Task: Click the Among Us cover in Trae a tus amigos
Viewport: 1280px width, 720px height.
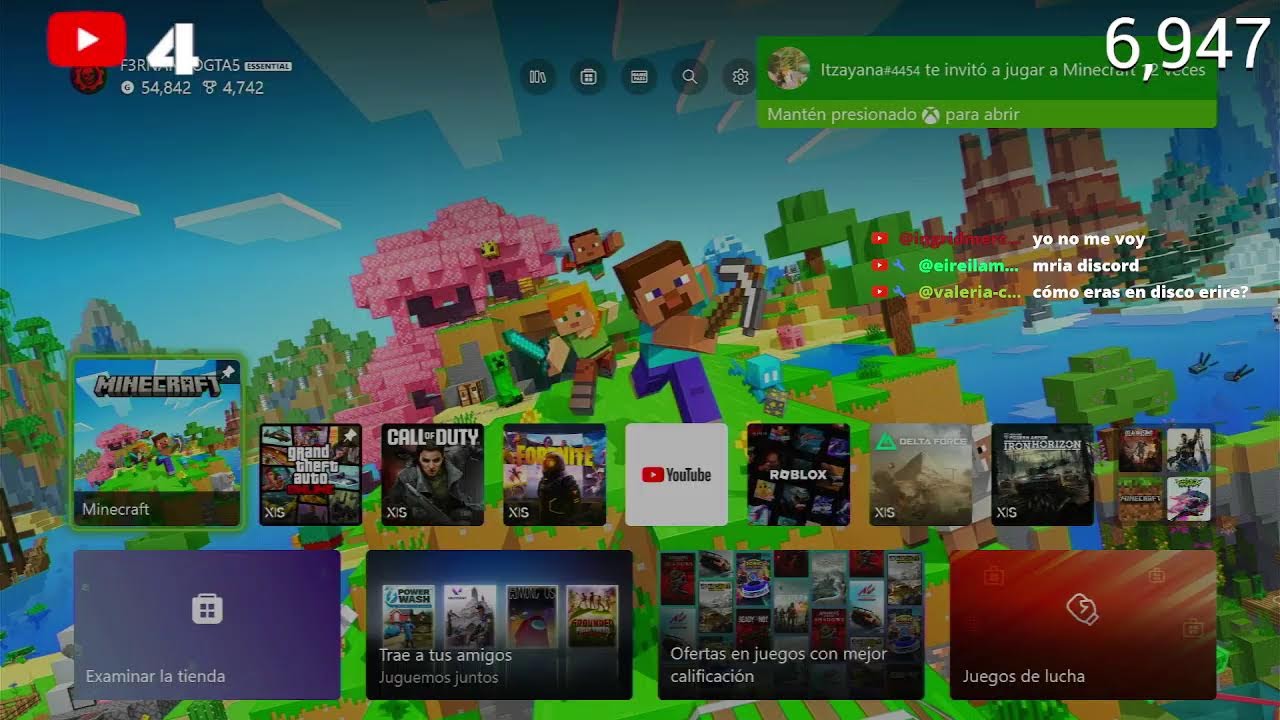Action: coord(531,616)
